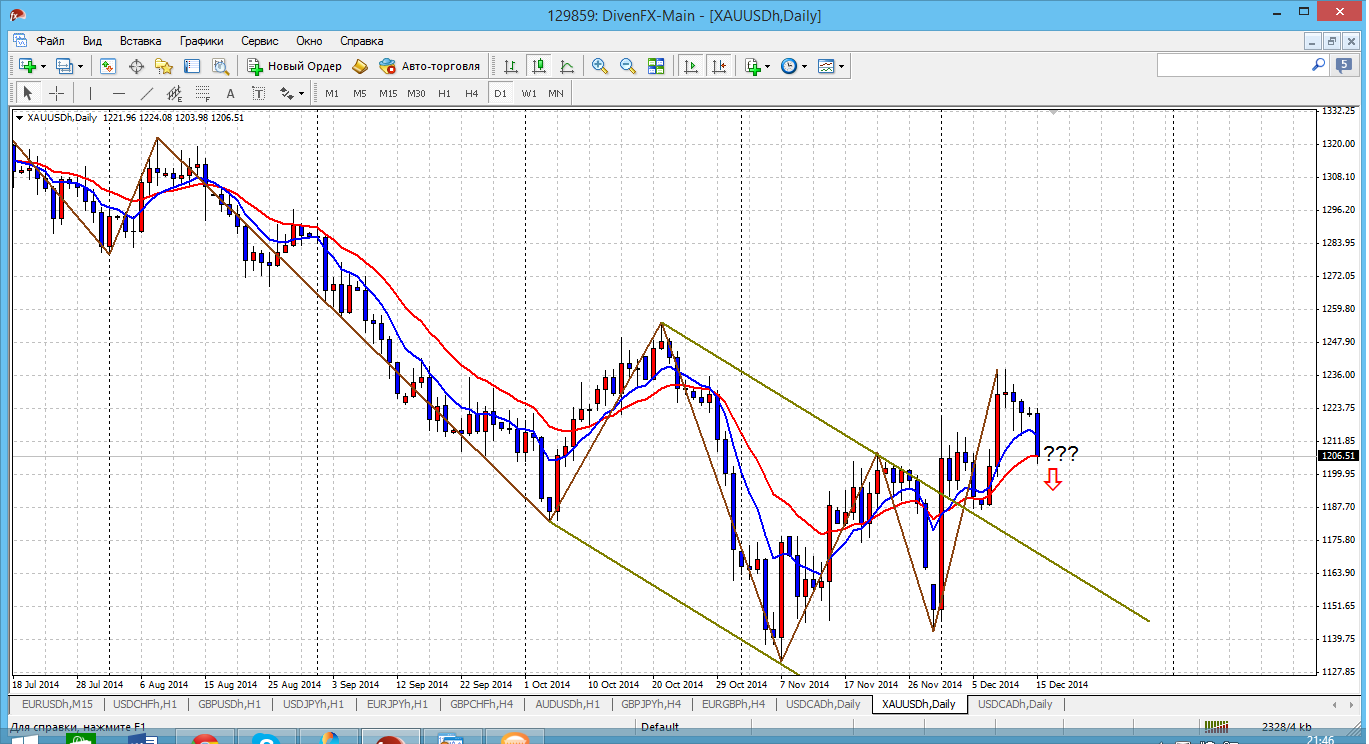Open the Сервис menu
Screen dimensions: 1369x744
point(260,41)
